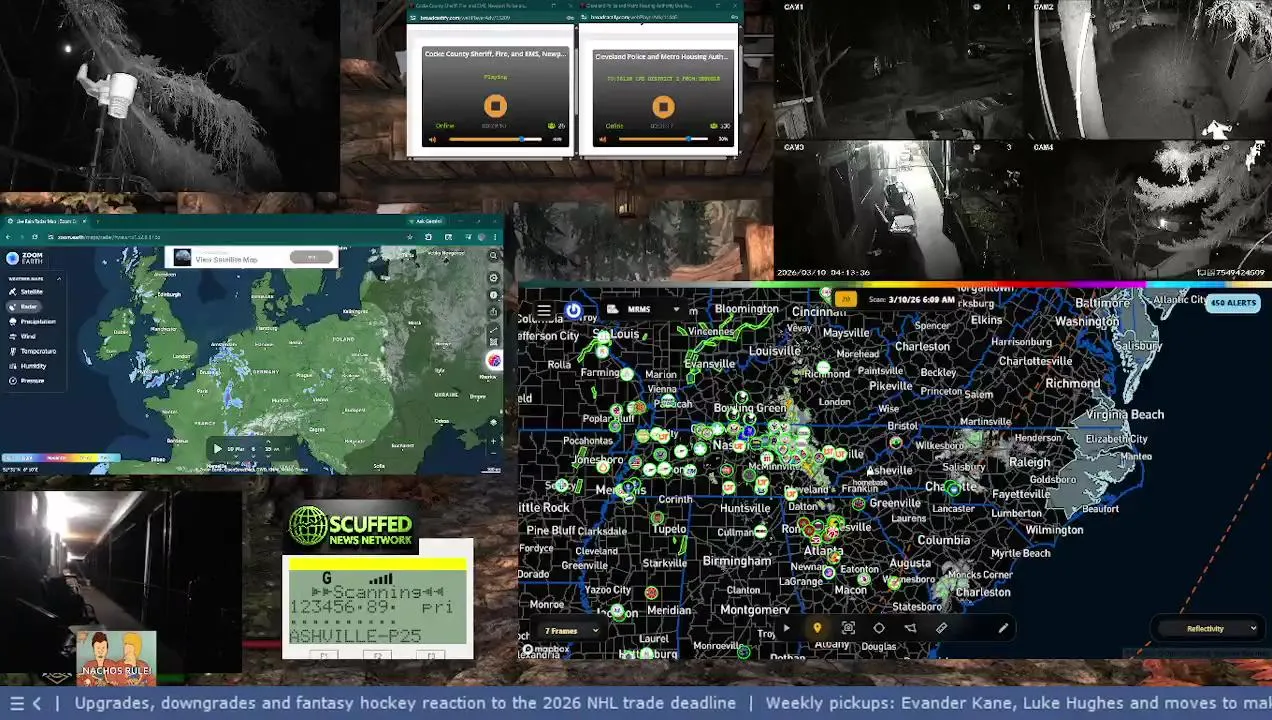The height and width of the screenshot is (720, 1272).
Task: Adjust the Cleveland Police scanner volume slider
Action: click(664, 139)
